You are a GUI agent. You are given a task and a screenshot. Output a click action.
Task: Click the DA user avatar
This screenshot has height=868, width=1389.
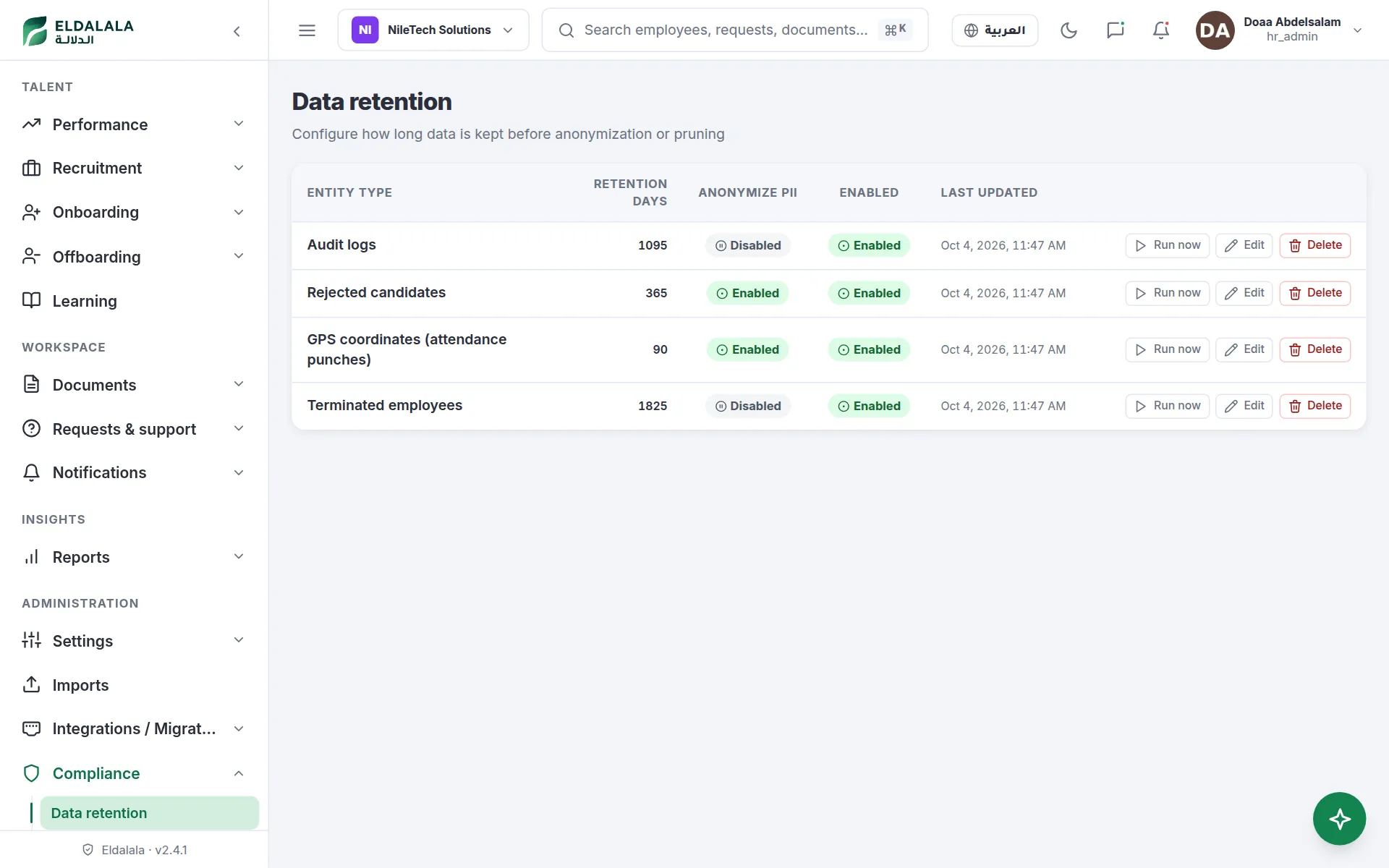[x=1215, y=30]
